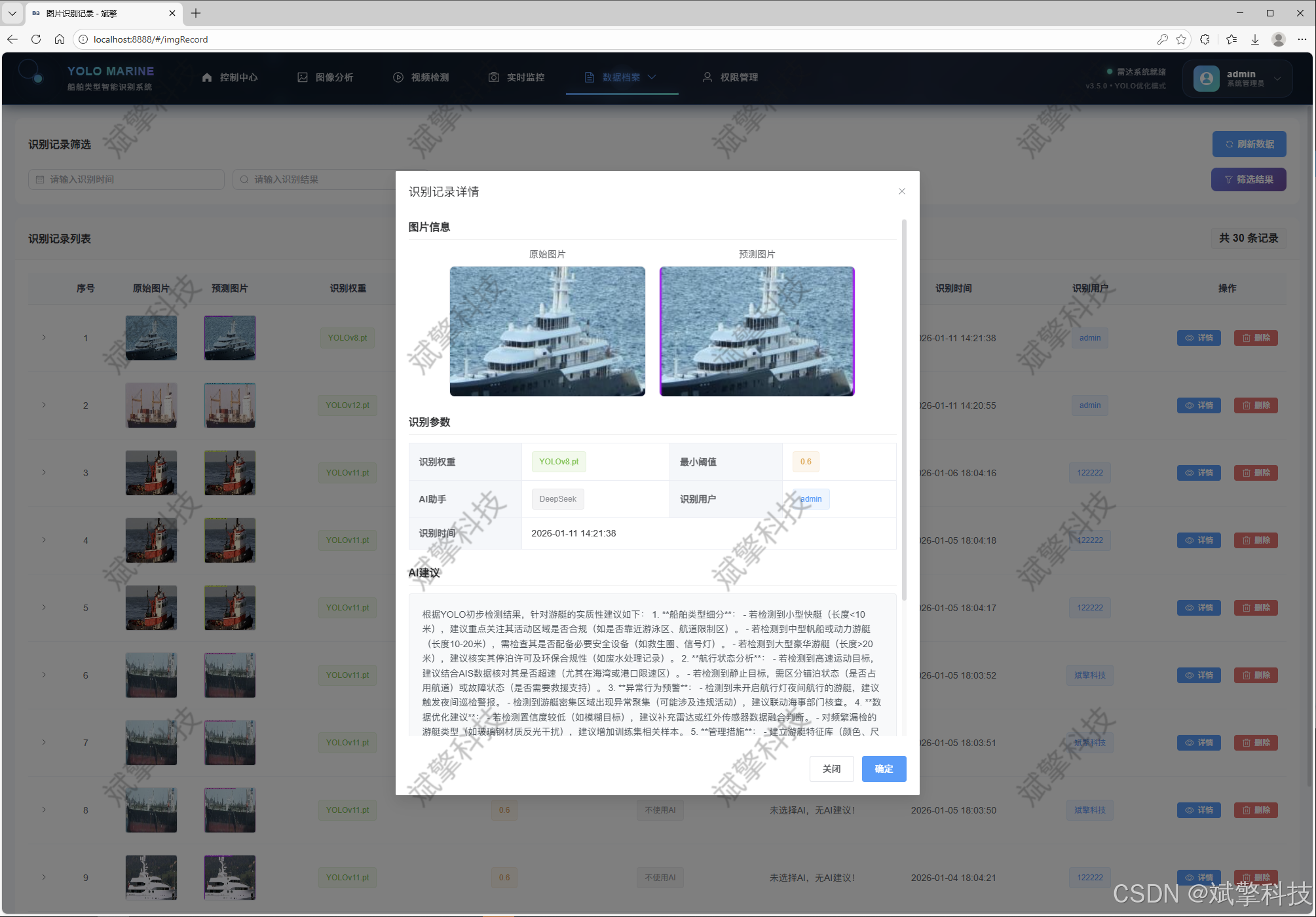Click the 请输入识别时间 date input field

point(126,179)
